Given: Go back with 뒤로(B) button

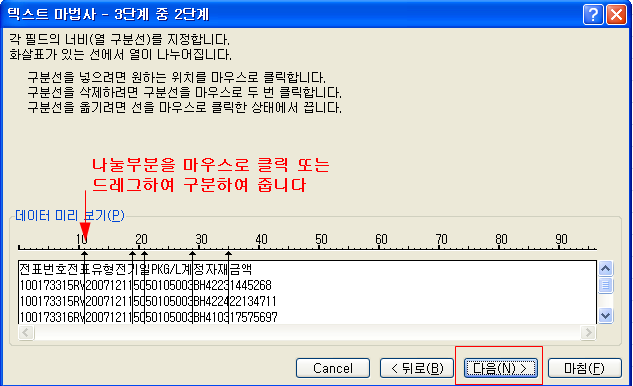Looking at the screenshot, I should (417, 368).
